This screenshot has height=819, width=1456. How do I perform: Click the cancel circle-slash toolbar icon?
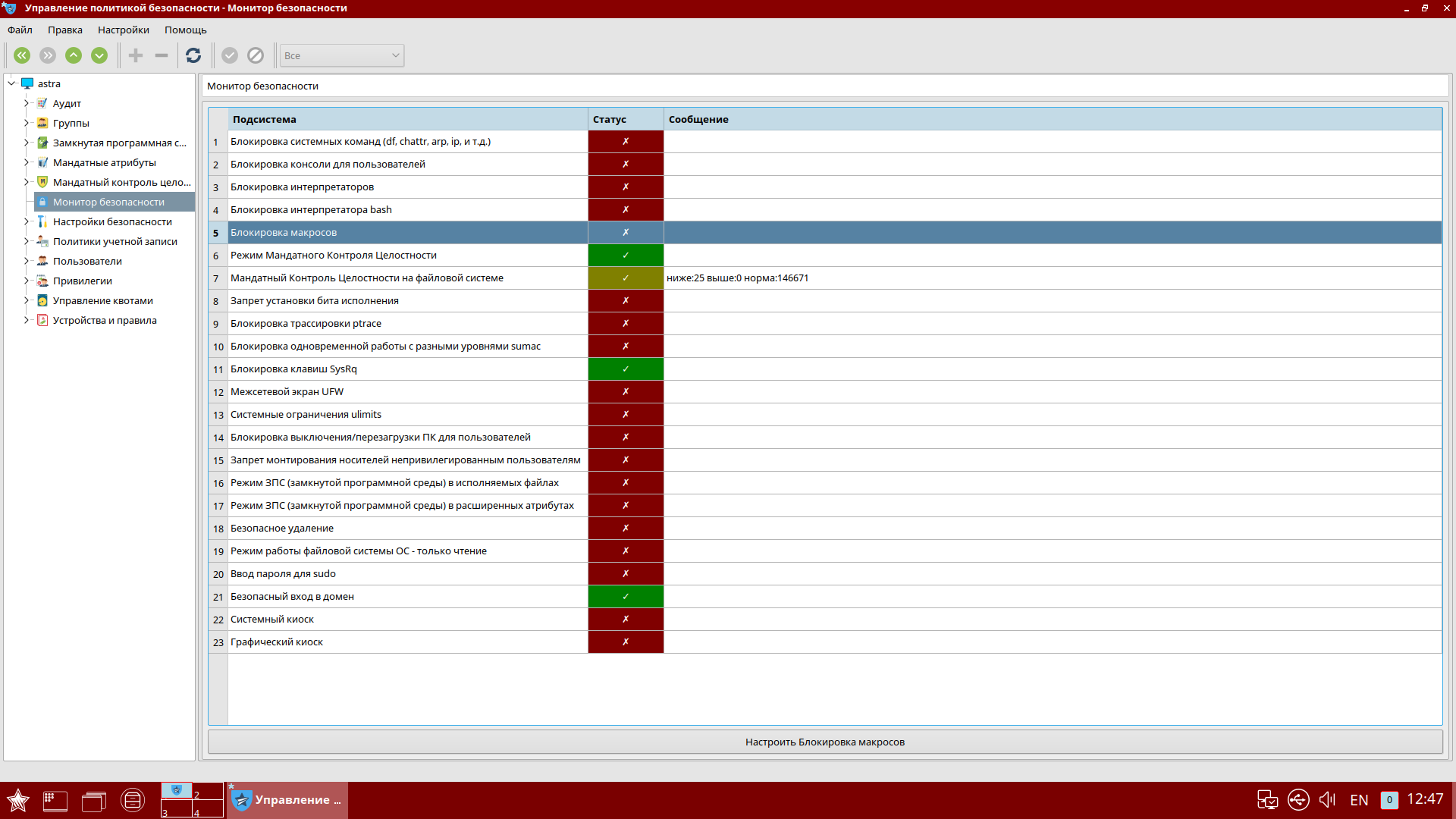(256, 55)
